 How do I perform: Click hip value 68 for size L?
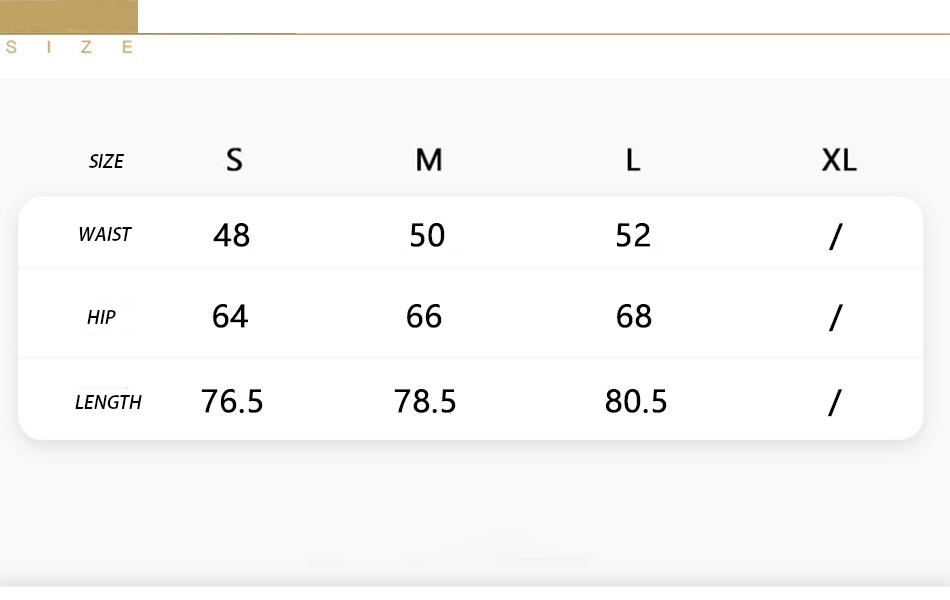tap(634, 316)
